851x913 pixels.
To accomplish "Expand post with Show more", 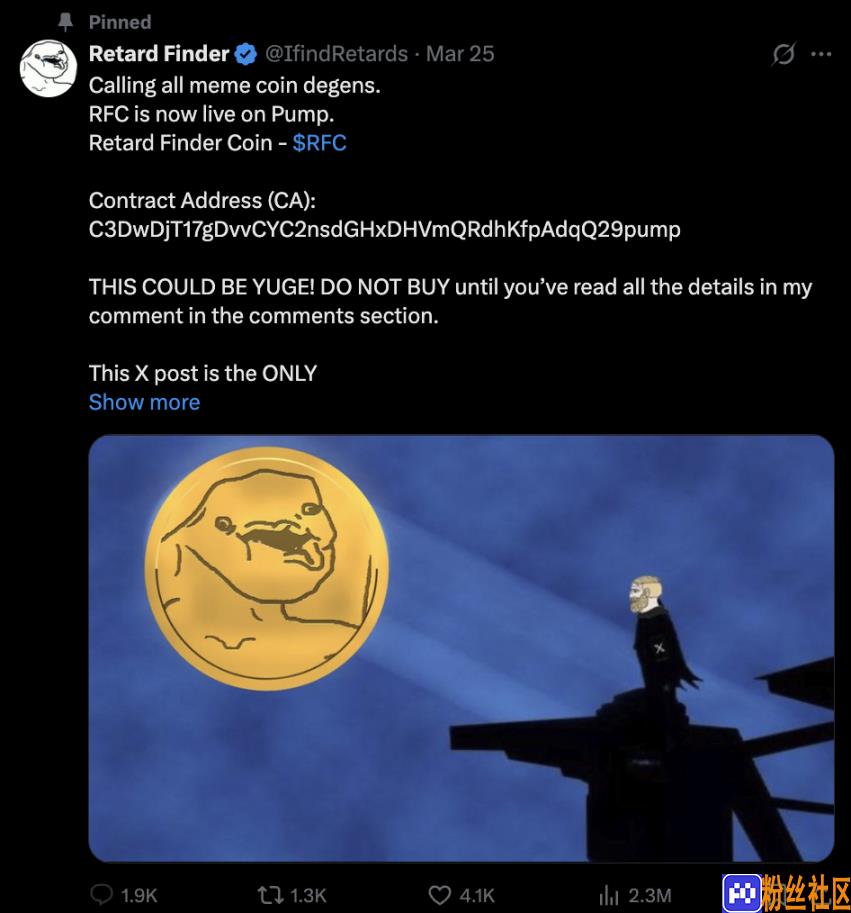I will pyautogui.click(x=144, y=402).
